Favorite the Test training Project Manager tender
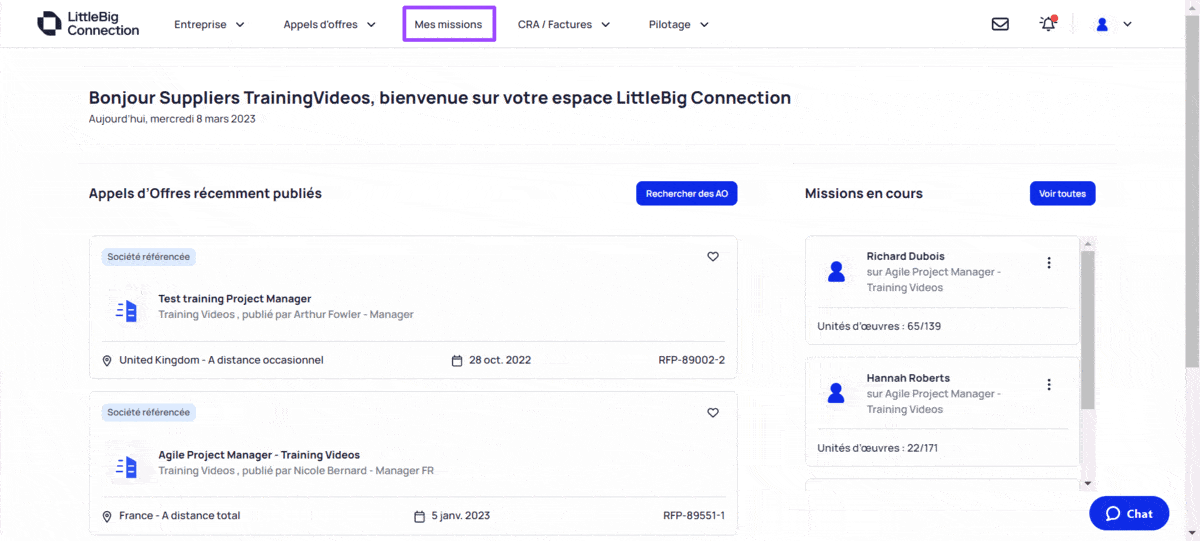Viewport: 1200px width, 541px height. [713, 257]
